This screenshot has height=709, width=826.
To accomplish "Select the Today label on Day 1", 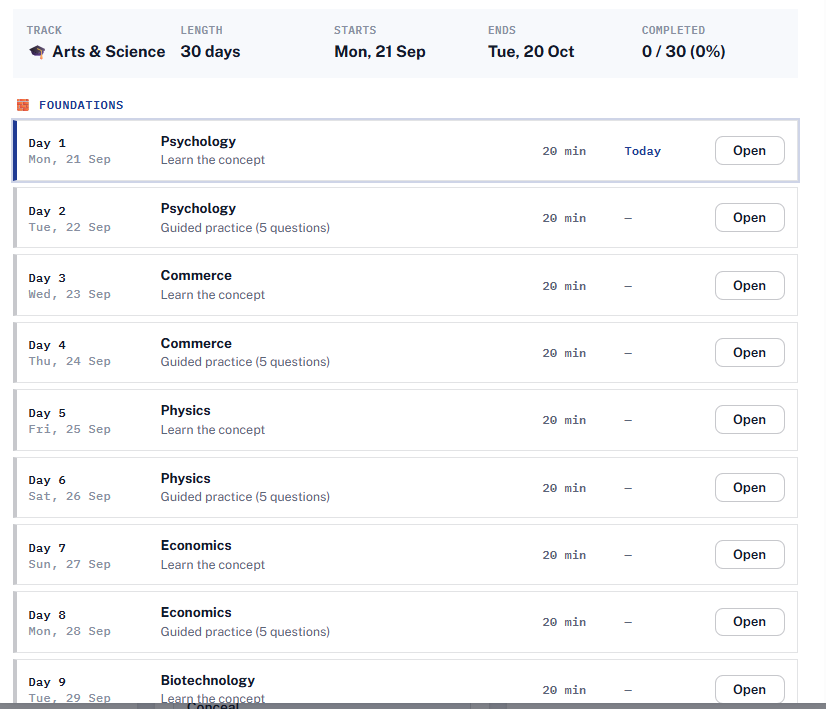I will (x=642, y=151).
